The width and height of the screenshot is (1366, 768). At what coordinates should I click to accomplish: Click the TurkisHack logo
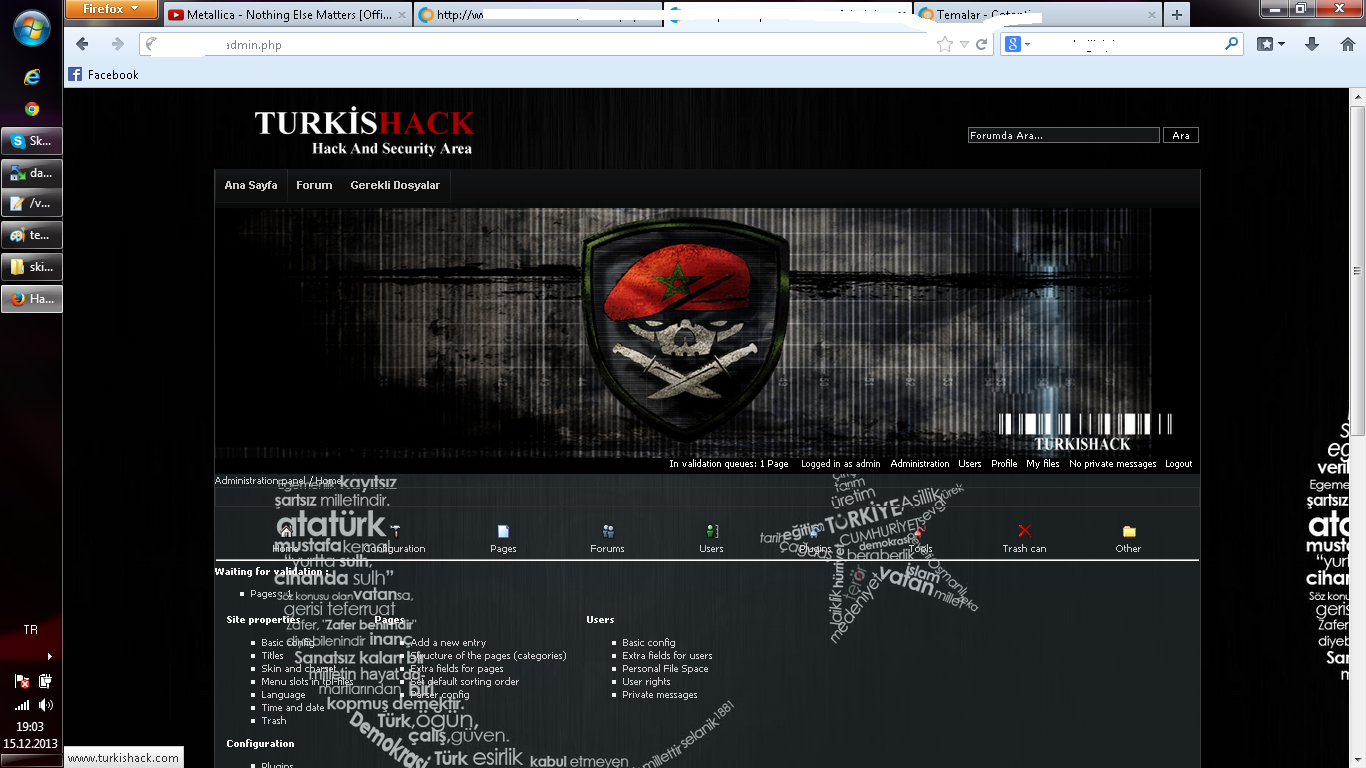pos(364,133)
